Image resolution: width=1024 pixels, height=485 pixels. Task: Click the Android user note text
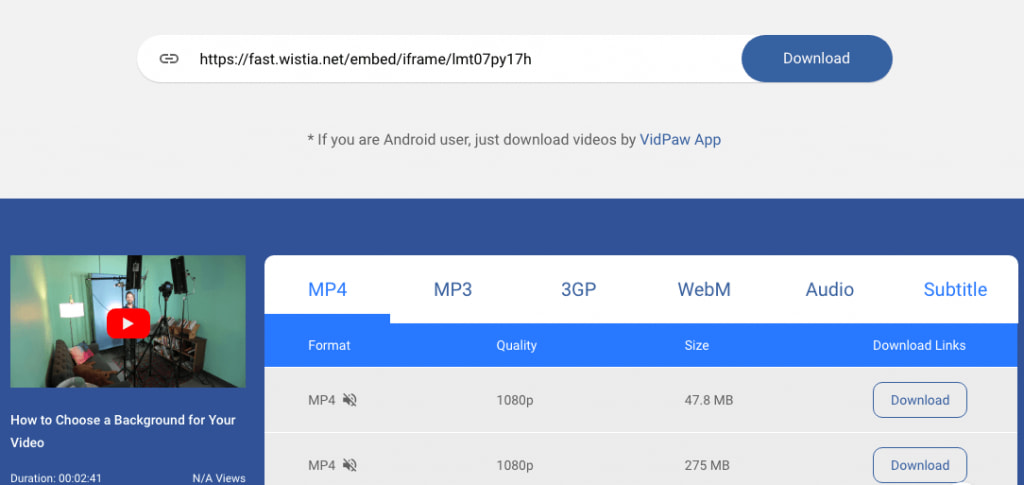tap(514, 140)
